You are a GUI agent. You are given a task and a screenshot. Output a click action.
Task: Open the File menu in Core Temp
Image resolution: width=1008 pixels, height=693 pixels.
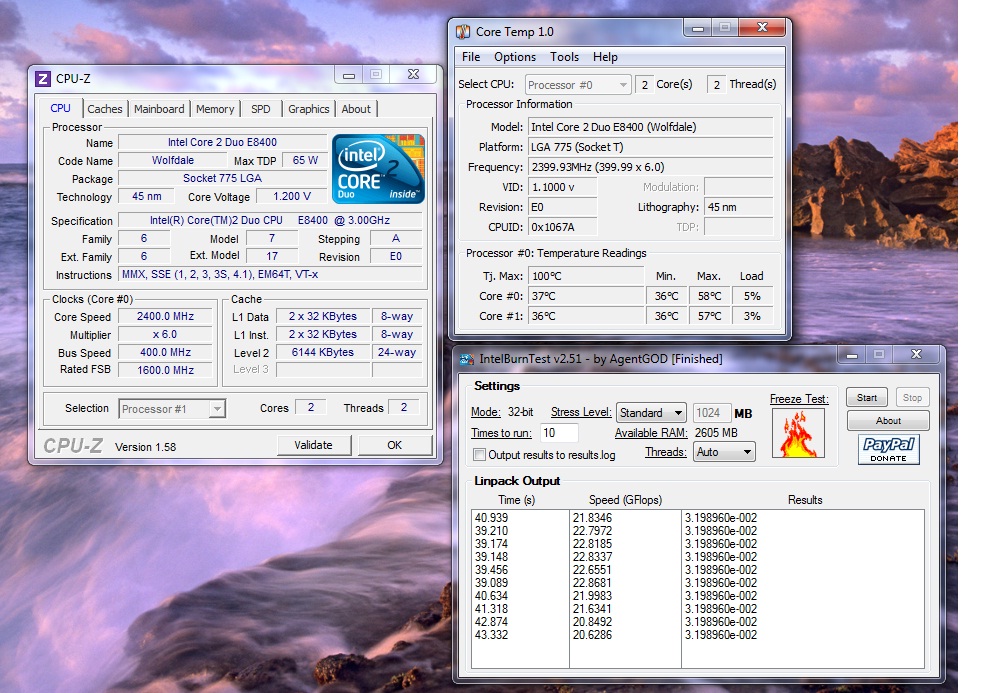point(471,57)
